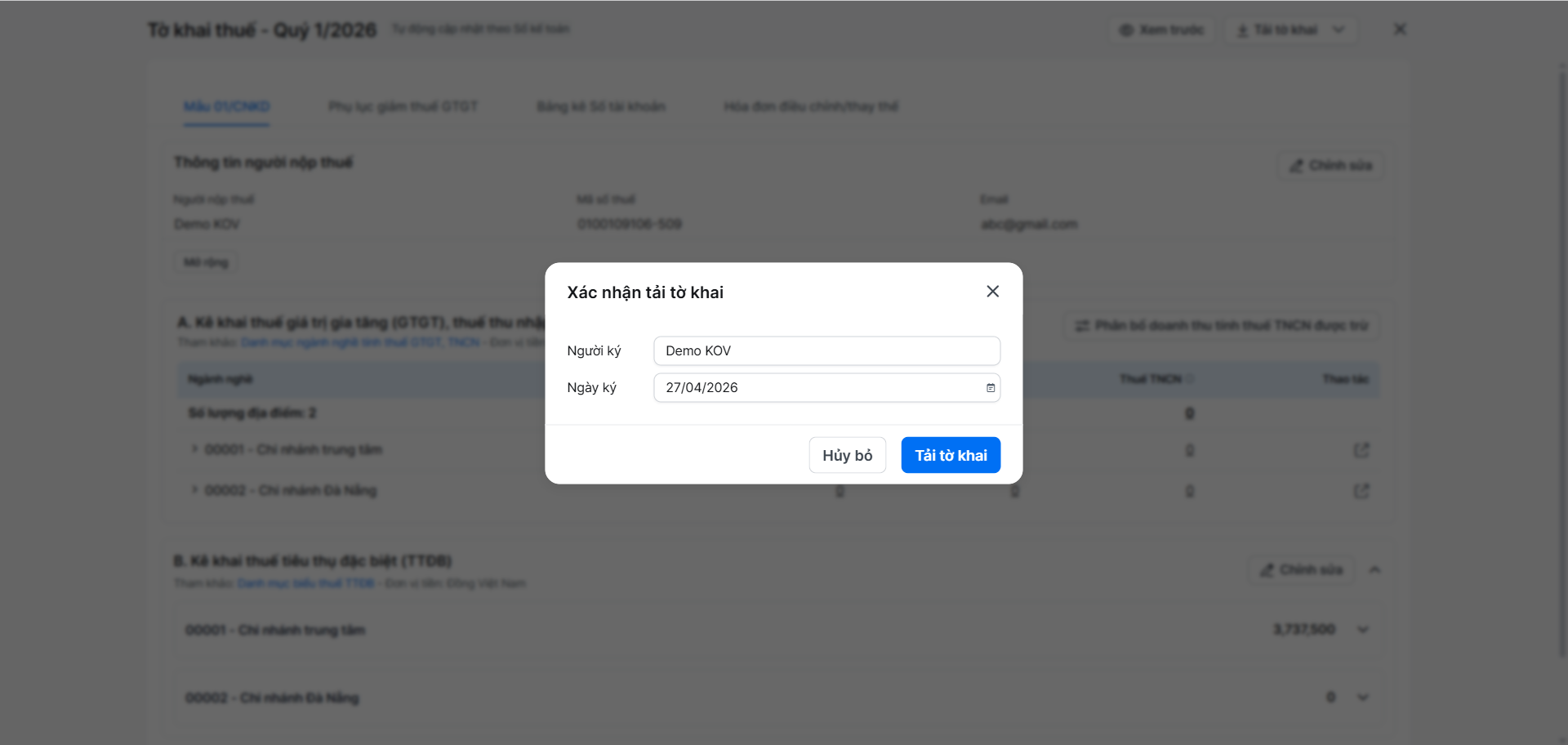Select the Hóa đơn điều chỉnh/thay thế tab
1568x745 pixels.
pyautogui.click(x=810, y=107)
